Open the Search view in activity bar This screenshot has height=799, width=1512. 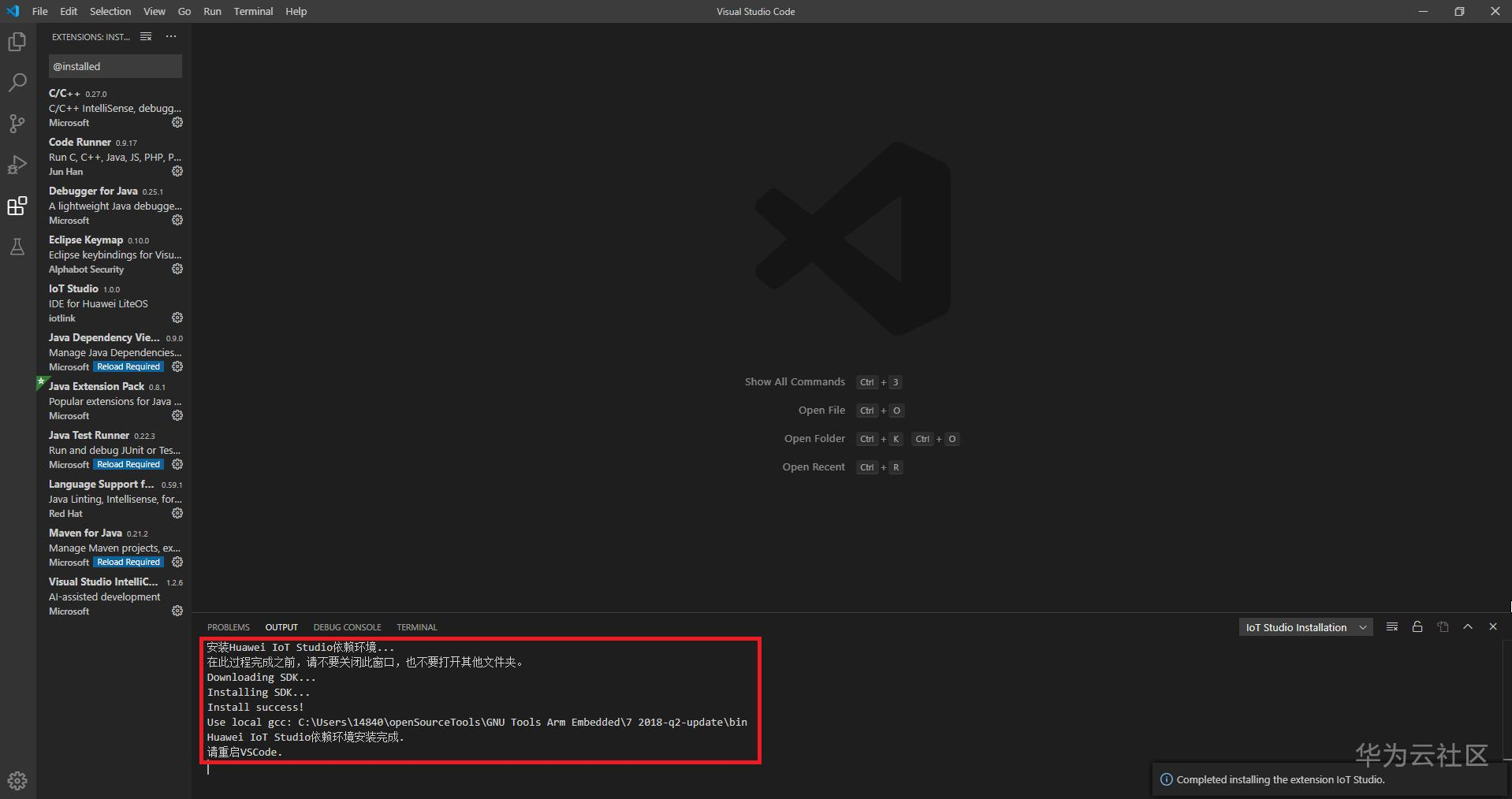tap(17, 83)
